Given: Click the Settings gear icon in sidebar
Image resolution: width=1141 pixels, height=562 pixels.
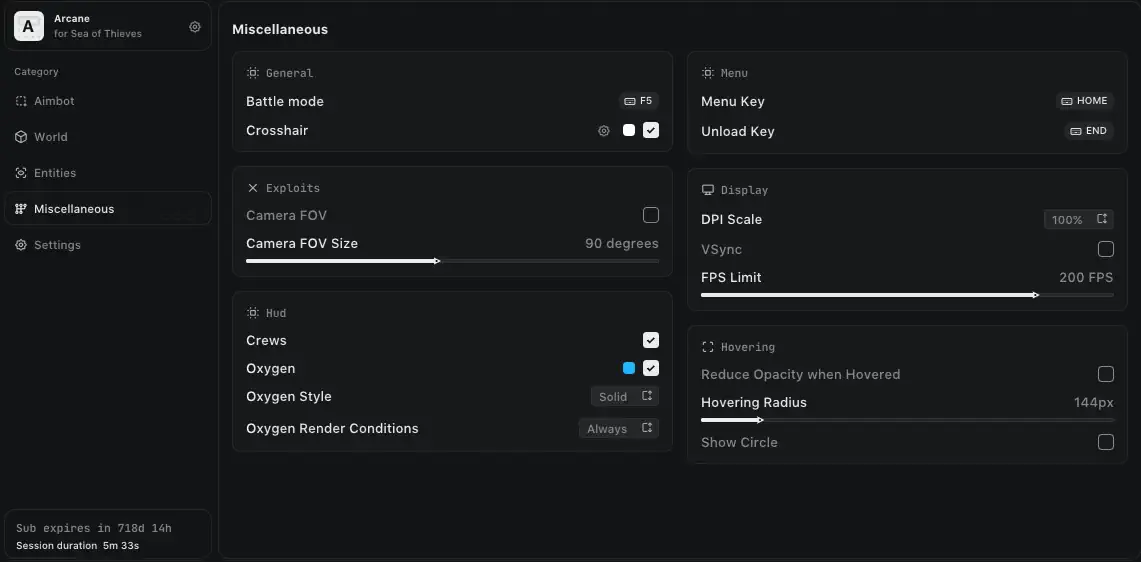Looking at the screenshot, I should click(x=21, y=245).
